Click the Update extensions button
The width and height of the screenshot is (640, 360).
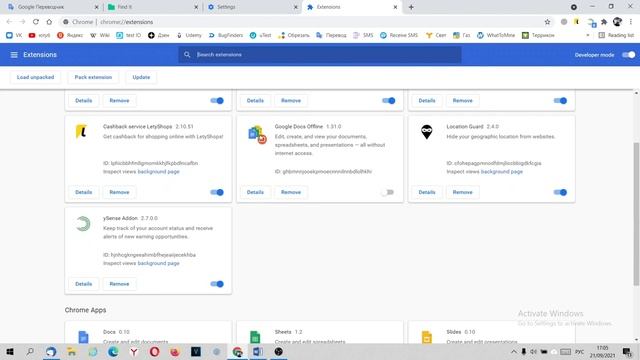pyautogui.click(x=141, y=77)
